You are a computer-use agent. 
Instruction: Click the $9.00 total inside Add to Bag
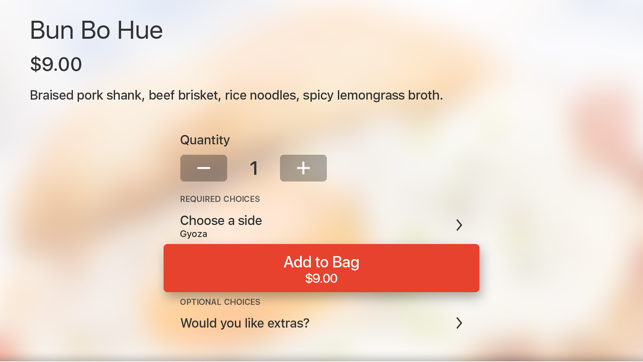point(322,279)
